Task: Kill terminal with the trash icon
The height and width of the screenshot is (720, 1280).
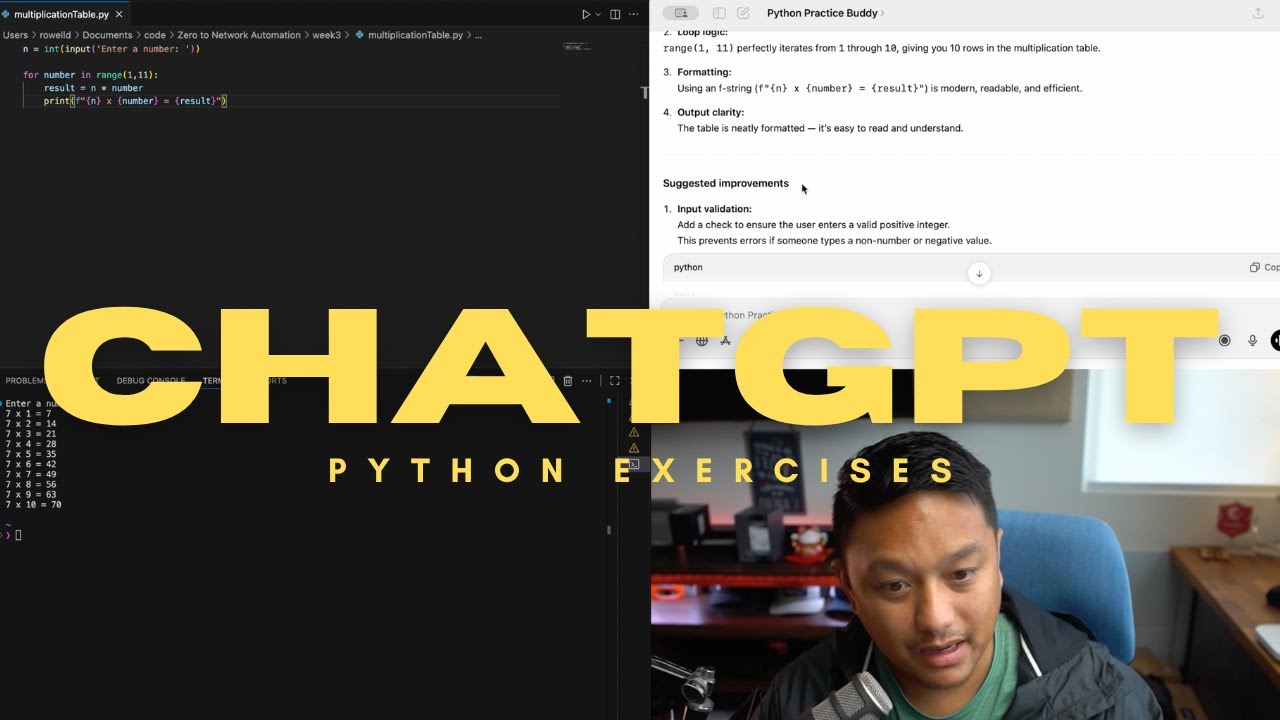Action: pos(568,381)
